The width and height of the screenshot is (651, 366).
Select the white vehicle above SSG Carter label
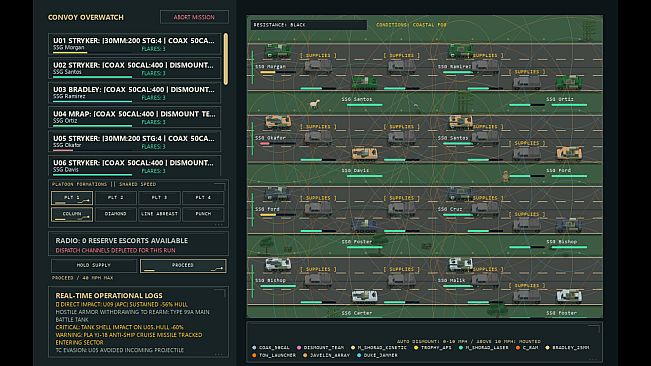pos(365,296)
